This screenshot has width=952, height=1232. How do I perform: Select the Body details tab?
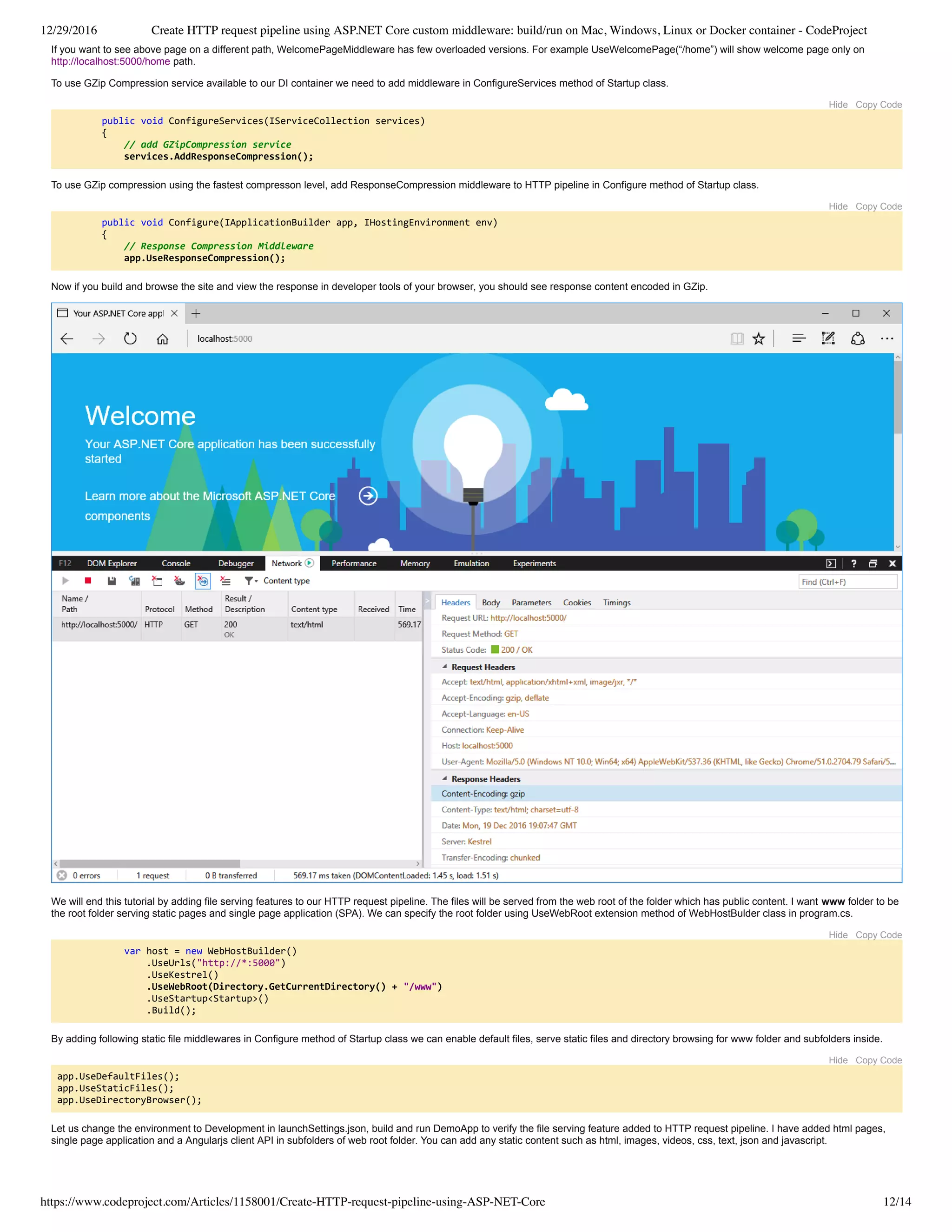pos(491,603)
